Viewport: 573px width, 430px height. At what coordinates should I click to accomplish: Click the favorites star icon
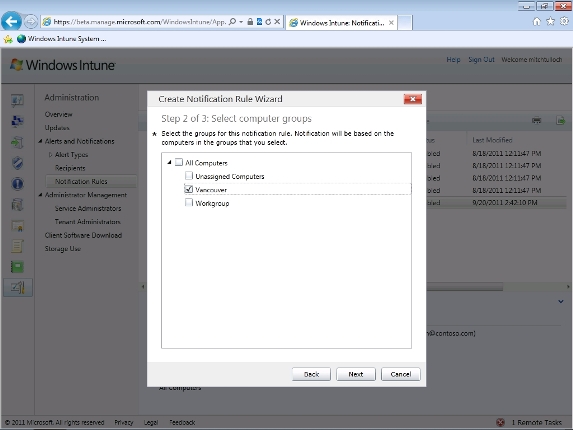click(x=550, y=22)
